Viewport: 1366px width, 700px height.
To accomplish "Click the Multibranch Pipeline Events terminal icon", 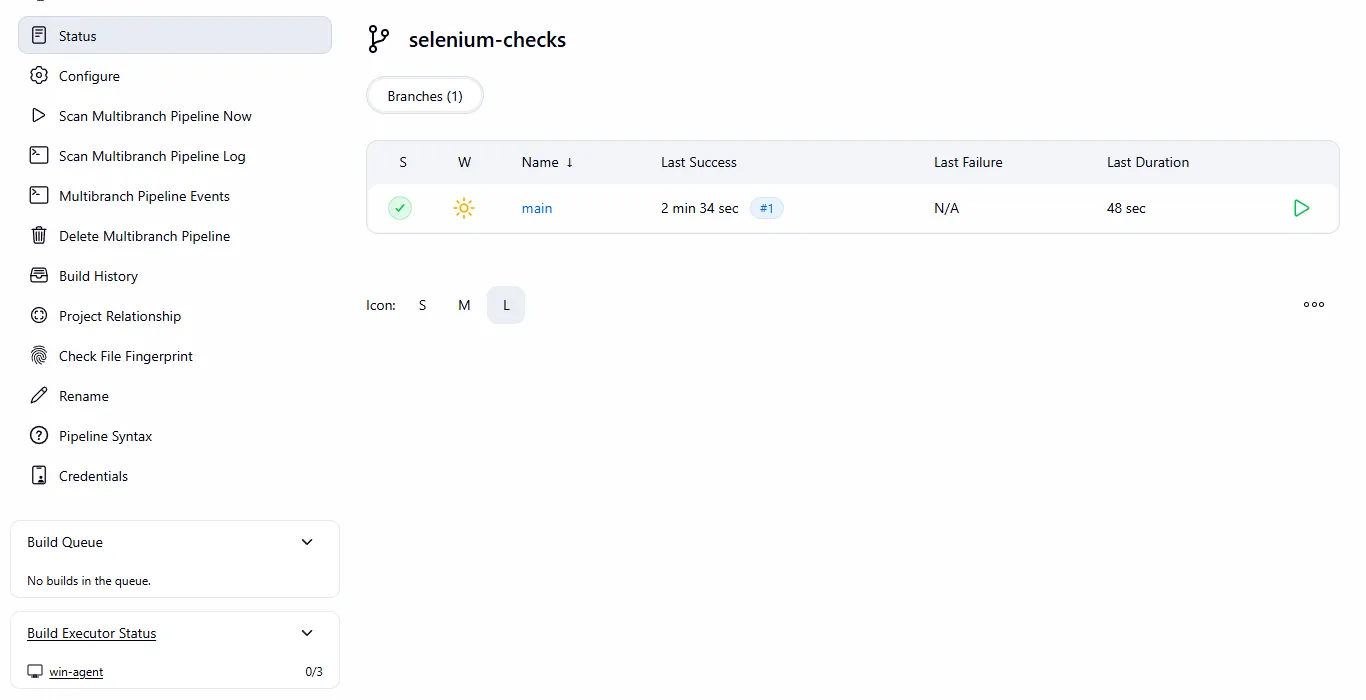I will tap(39, 195).
